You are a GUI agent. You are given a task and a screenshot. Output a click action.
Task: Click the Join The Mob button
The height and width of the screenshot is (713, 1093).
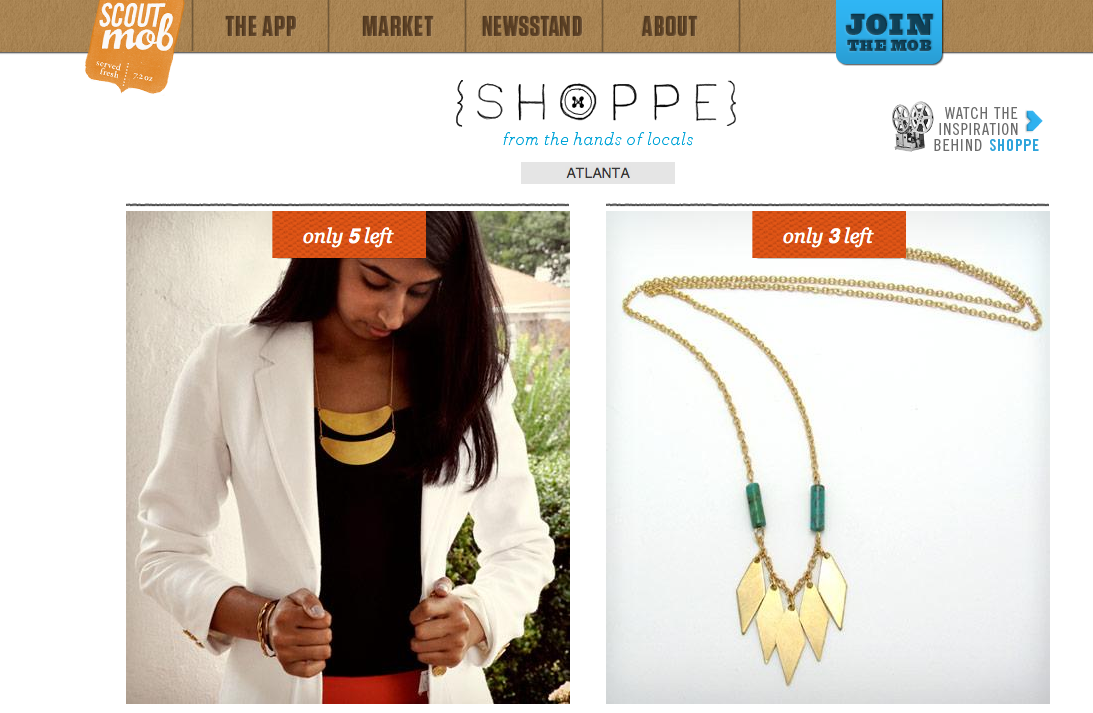tap(889, 32)
